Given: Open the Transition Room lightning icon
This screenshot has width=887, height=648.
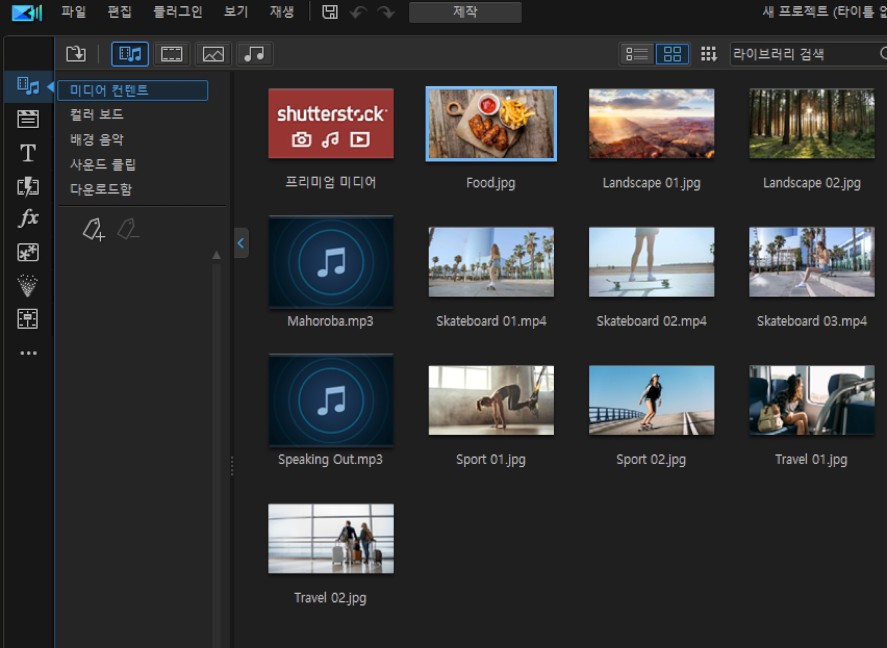Looking at the screenshot, I should pos(28,187).
